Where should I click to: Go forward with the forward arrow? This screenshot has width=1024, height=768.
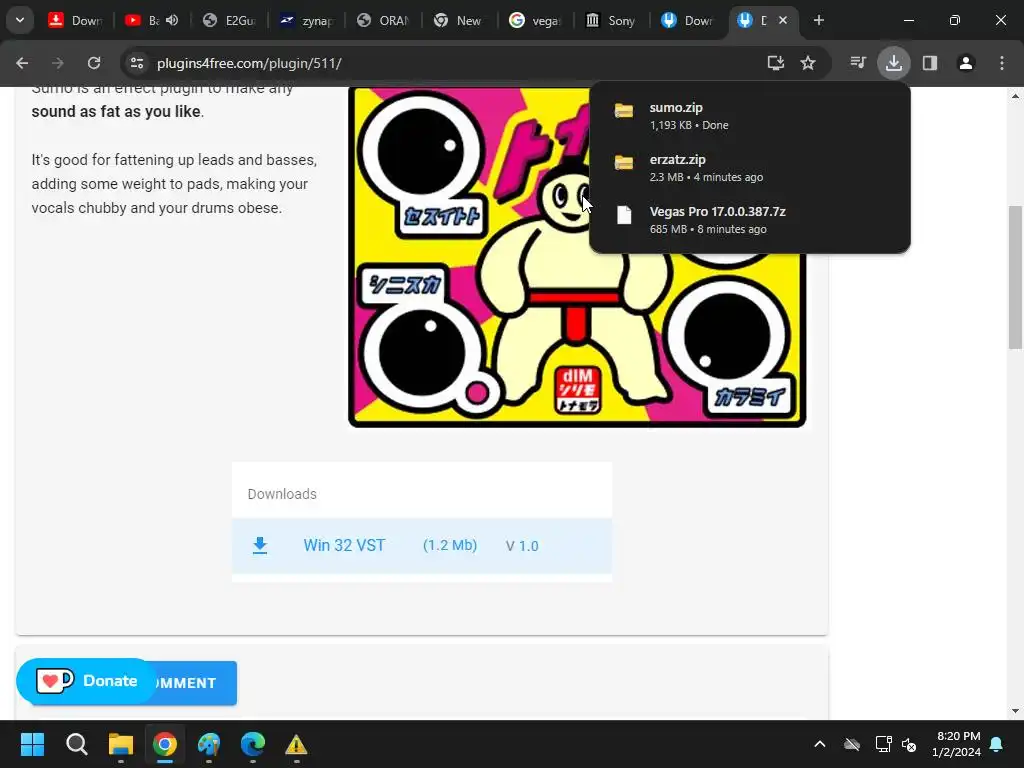tap(58, 63)
